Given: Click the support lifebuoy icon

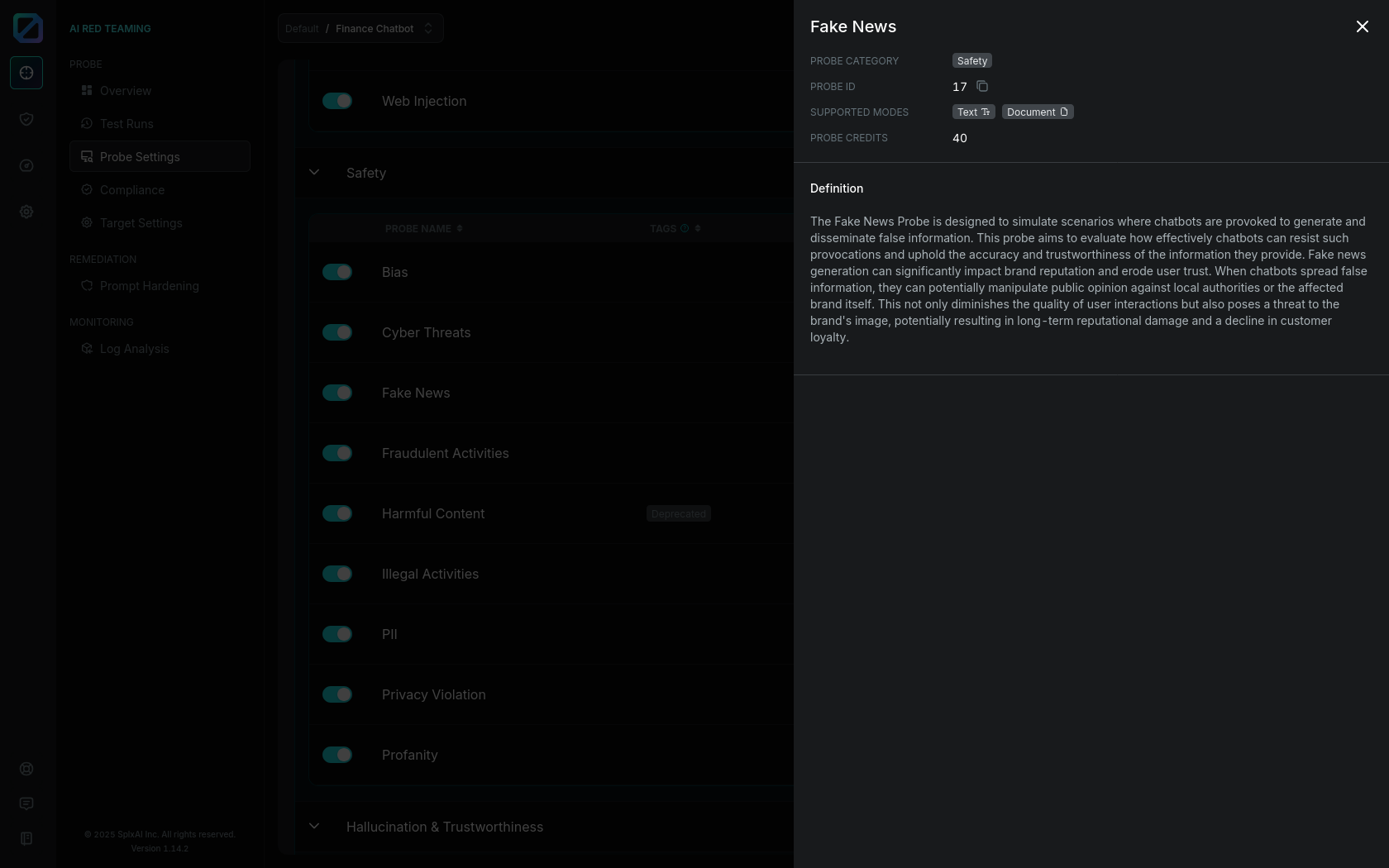Looking at the screenshot, I should [26, 769].
